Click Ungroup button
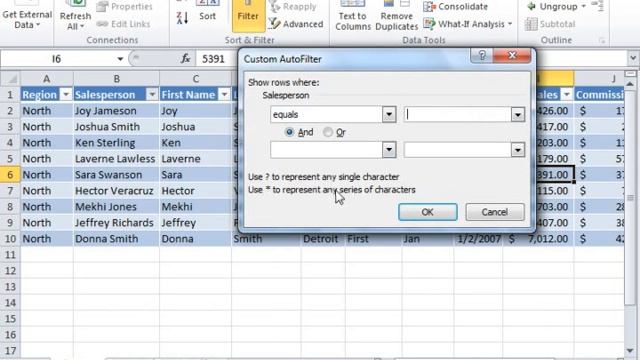The height and width of the screenshot is (360, 640). coord(557,7)
